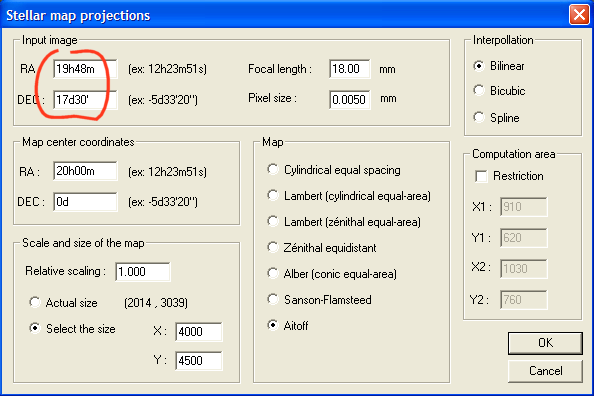Click the Focal length field
Viewport: 594px width, 396px height.
pyautogui.click(x=350, y=69)
